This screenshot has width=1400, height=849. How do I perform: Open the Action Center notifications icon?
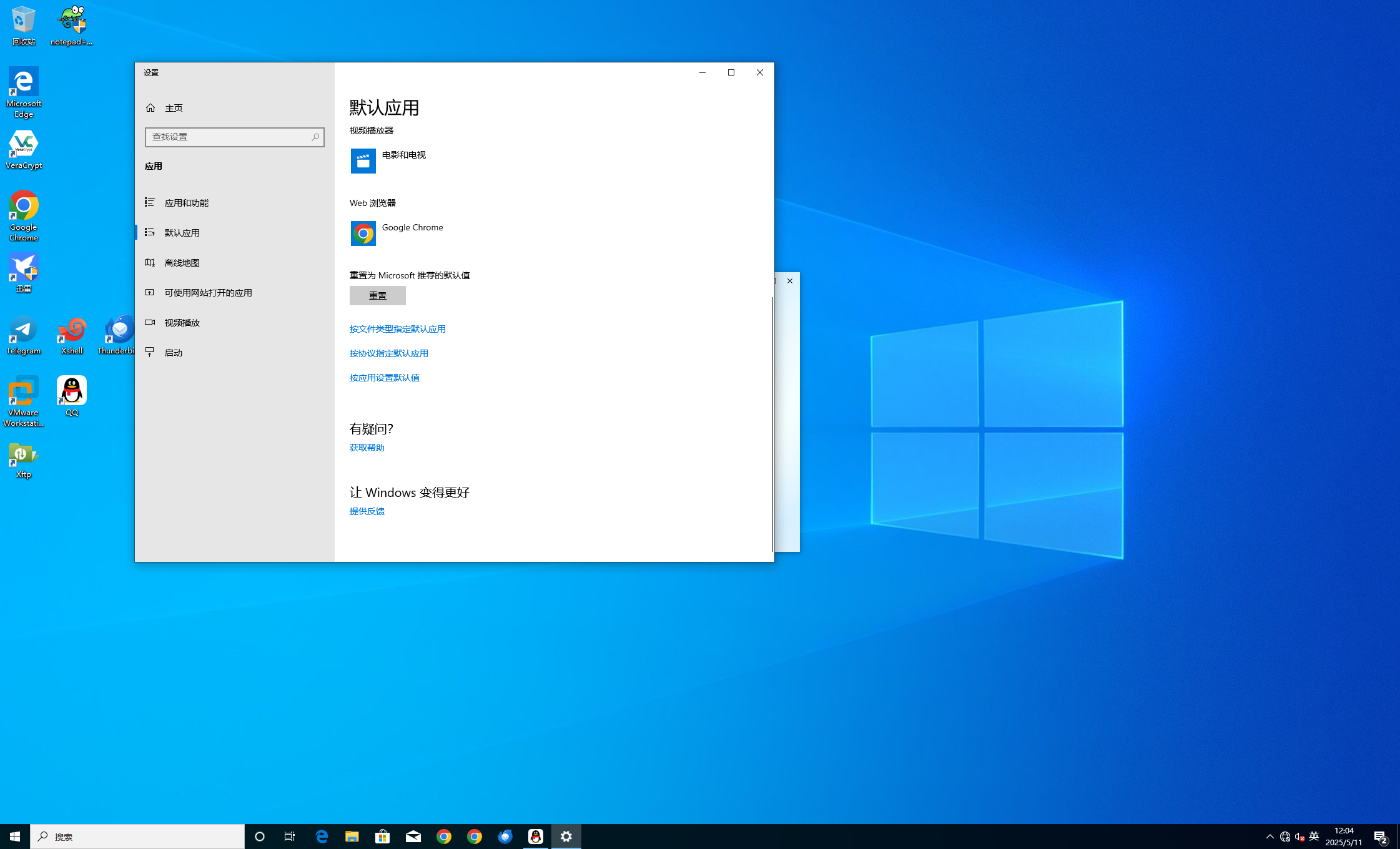pos(1381,837)
